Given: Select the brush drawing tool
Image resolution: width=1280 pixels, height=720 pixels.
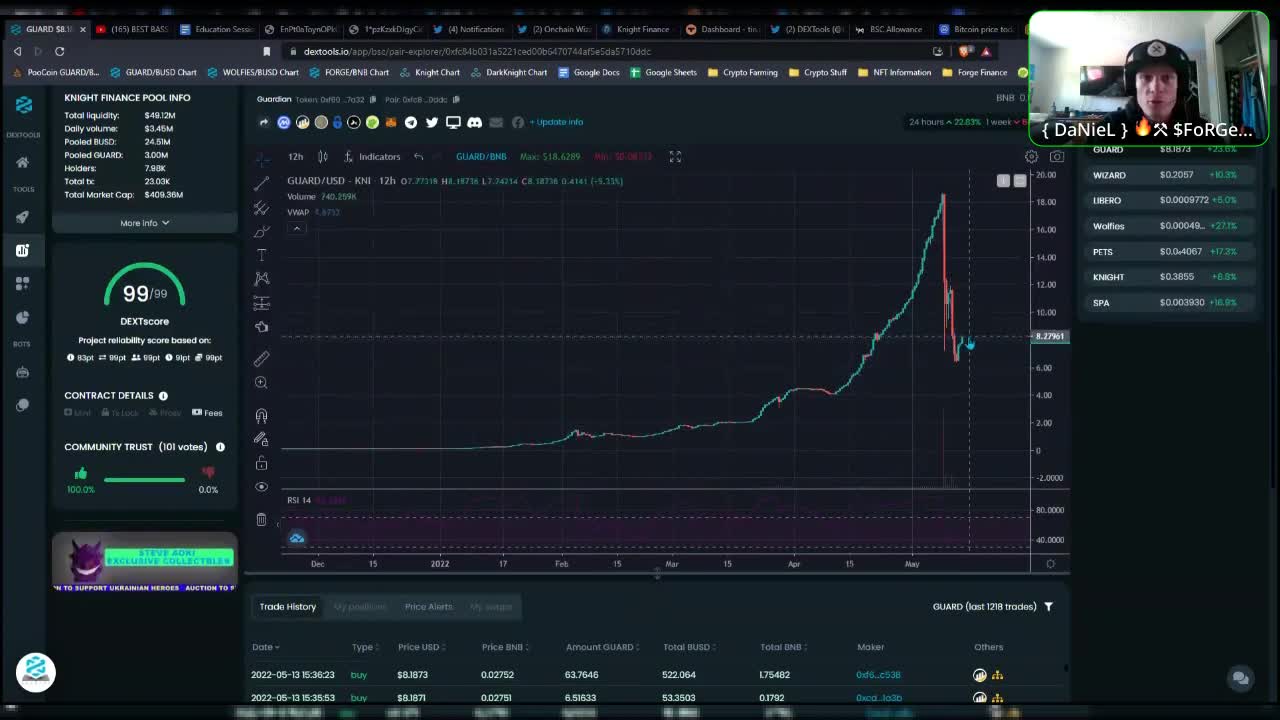Looking at the screenshot, I should point(261,232).
